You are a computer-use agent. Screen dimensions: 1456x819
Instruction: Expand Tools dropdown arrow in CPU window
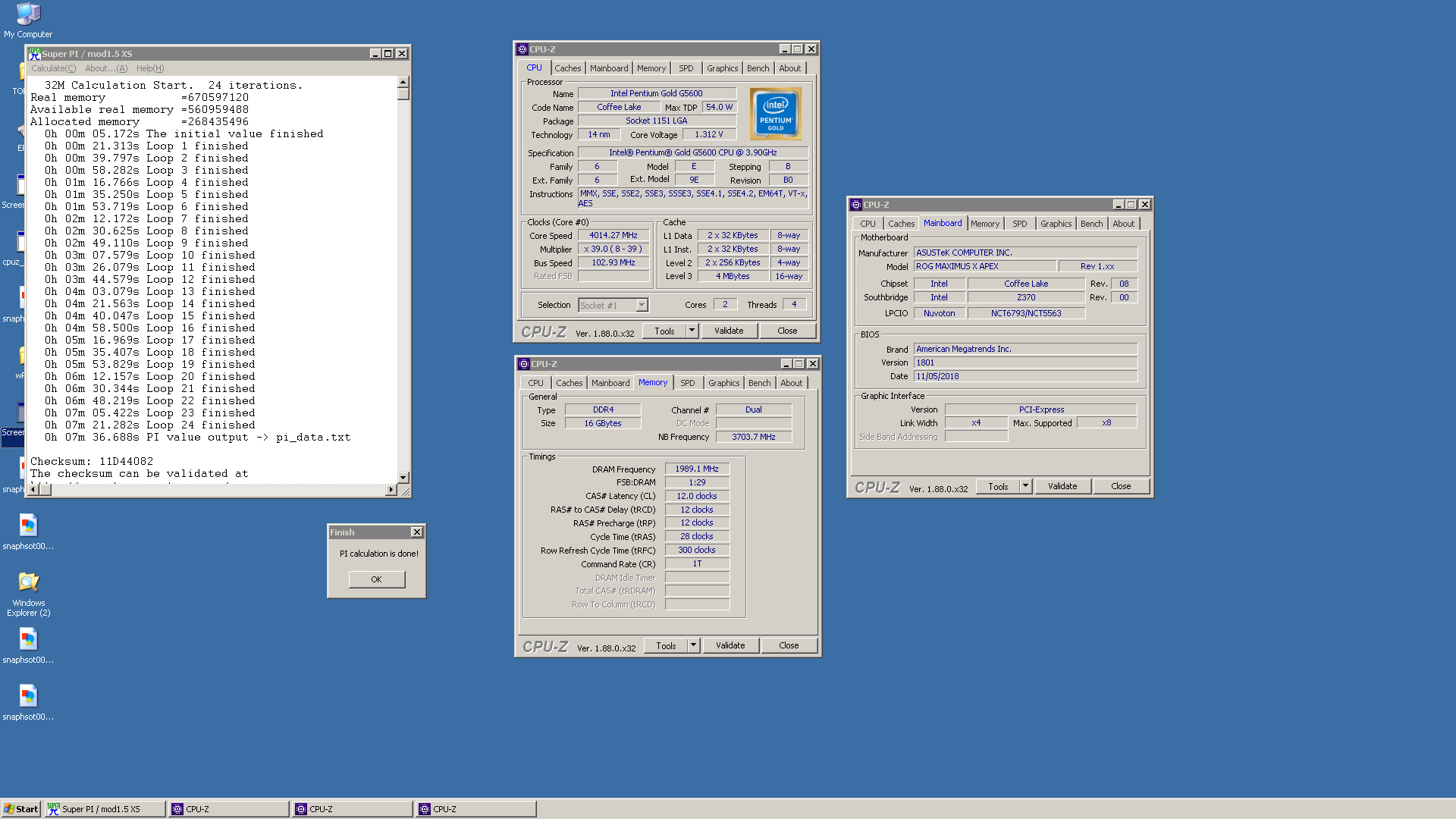coord(692,331)
